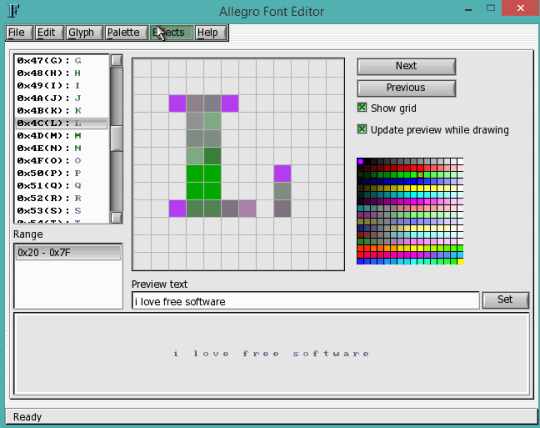This screenshot has height=428, width=540.
Task: Disable Update preview while drawing
Action: click(x=362, y=129)
